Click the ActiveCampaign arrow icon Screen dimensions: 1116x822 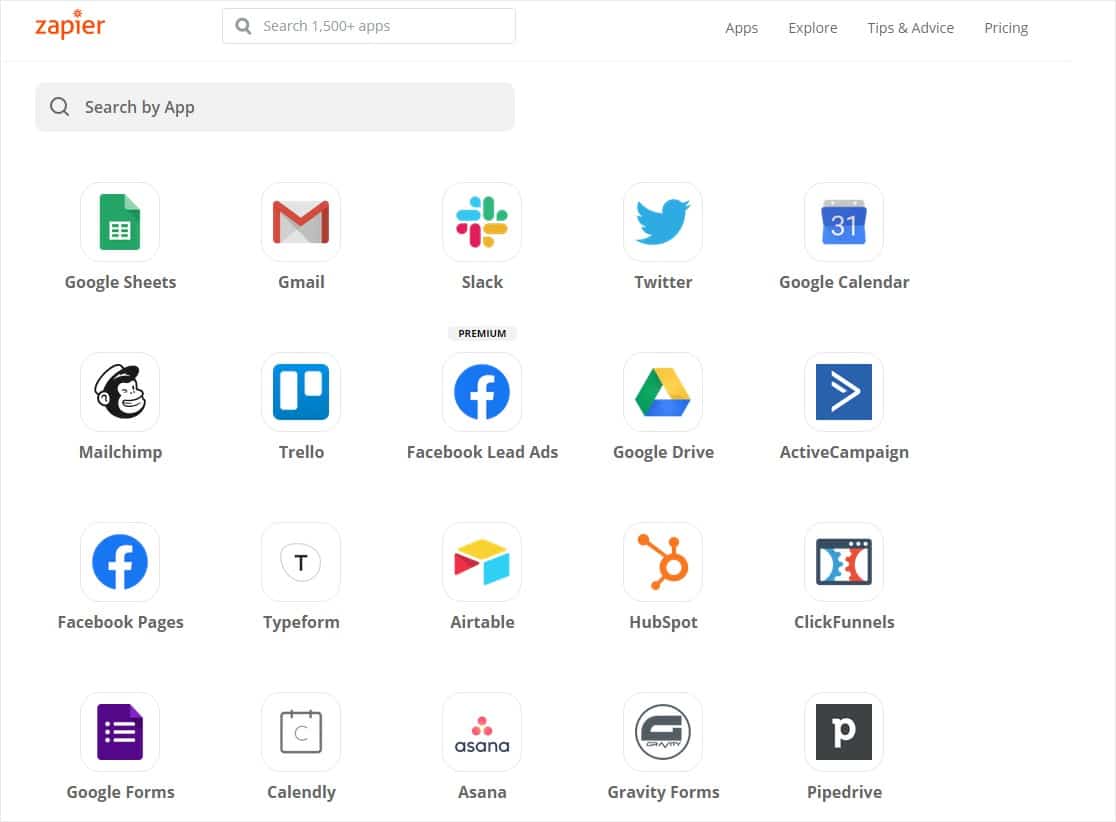[x=843, y=392]
